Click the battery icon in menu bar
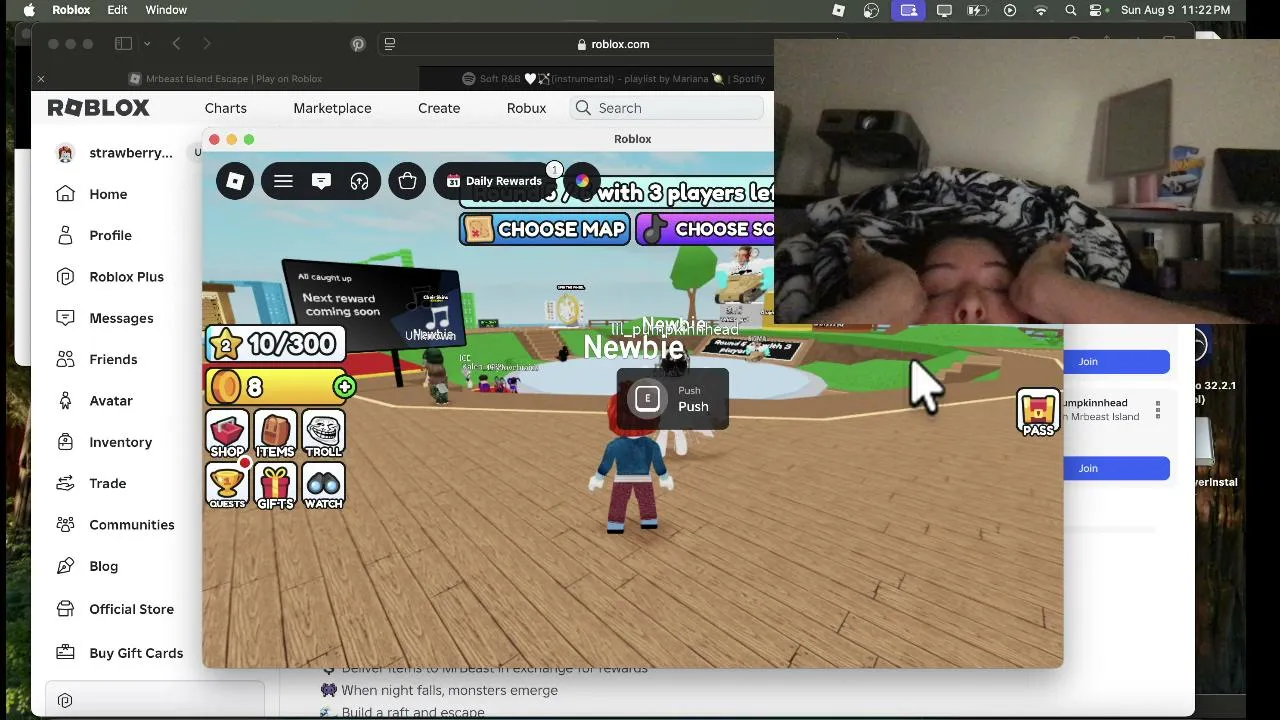1280x720 pixels. click(977, 10)
